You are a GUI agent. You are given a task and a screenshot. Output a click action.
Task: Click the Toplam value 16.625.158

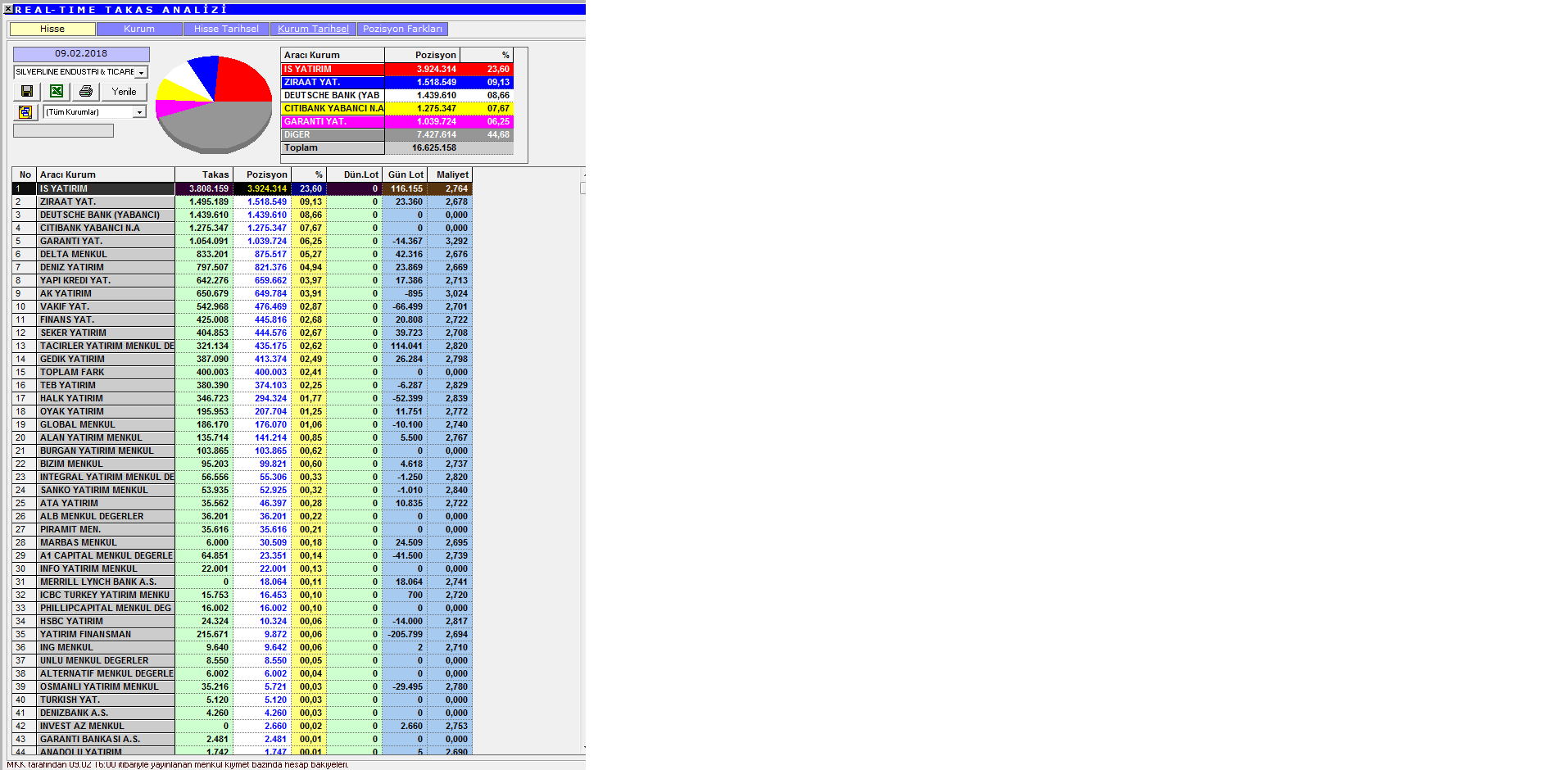click(x=434, y=147)
